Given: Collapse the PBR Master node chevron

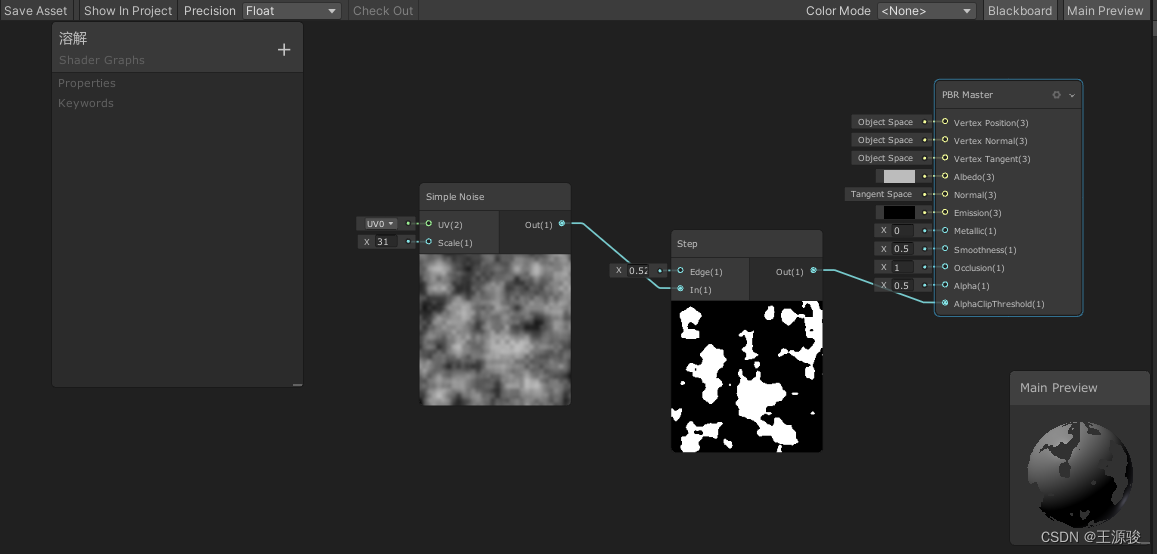Looking at the screenshot, I should (1072, 95).
